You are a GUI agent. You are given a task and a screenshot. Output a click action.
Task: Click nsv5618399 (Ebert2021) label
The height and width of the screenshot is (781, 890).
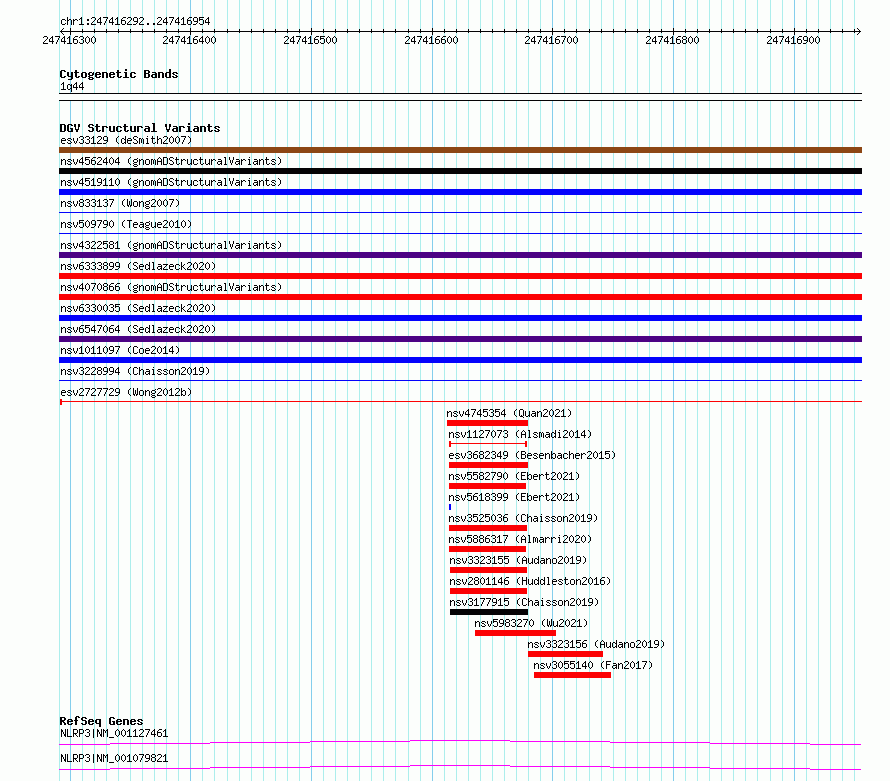click(514, 497)
